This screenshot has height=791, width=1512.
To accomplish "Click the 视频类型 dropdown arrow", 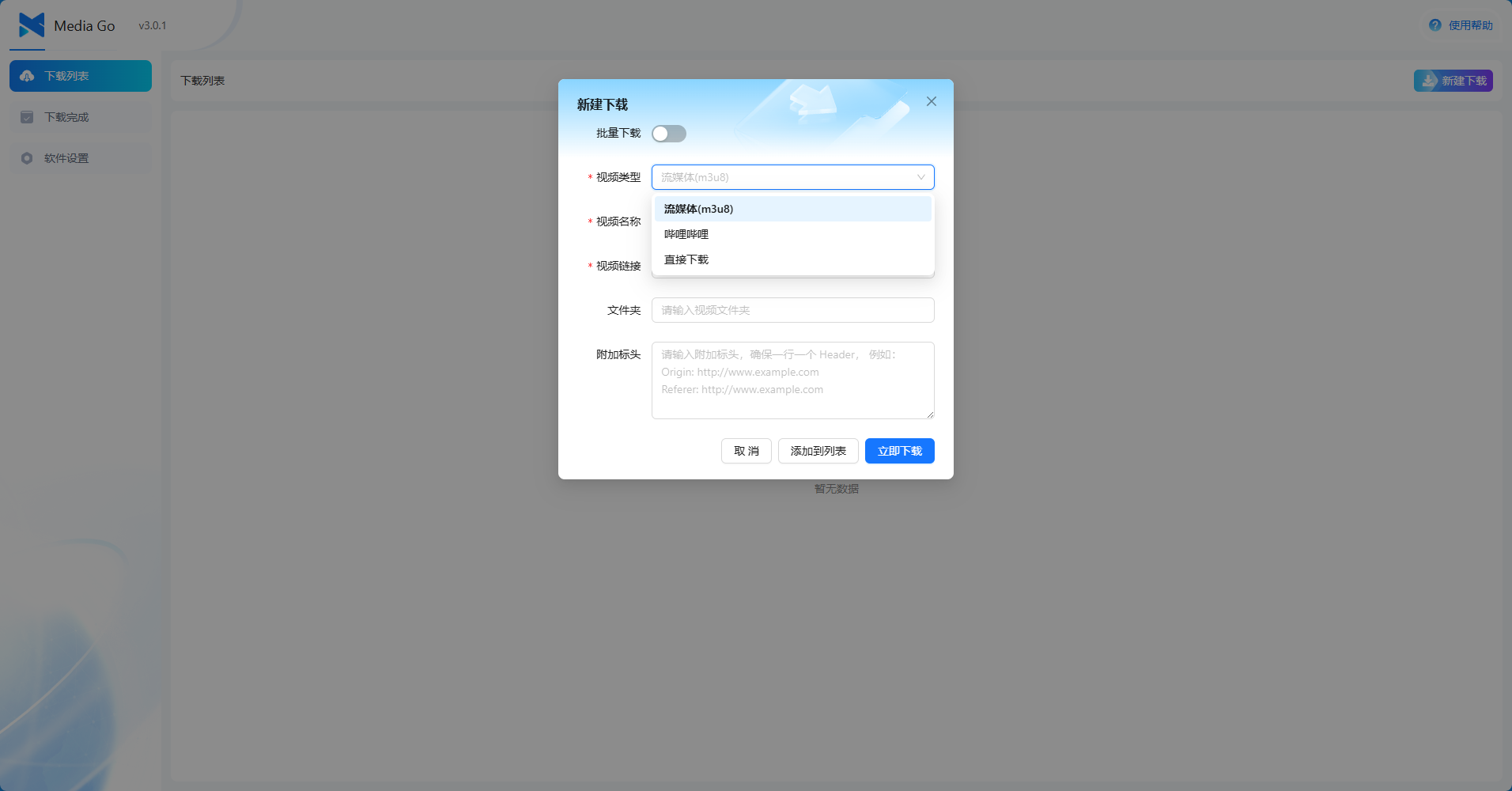I will pyautogui.click(x=921, y=177).
